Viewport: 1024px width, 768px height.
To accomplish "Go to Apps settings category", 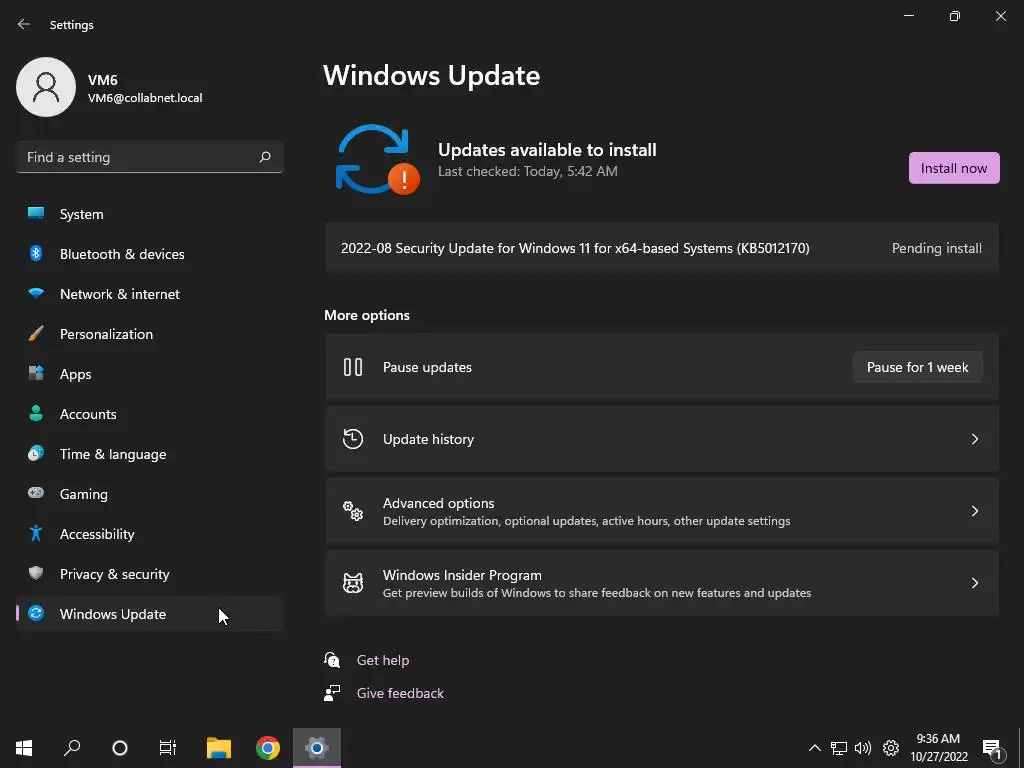I will (x=150, y=374).
